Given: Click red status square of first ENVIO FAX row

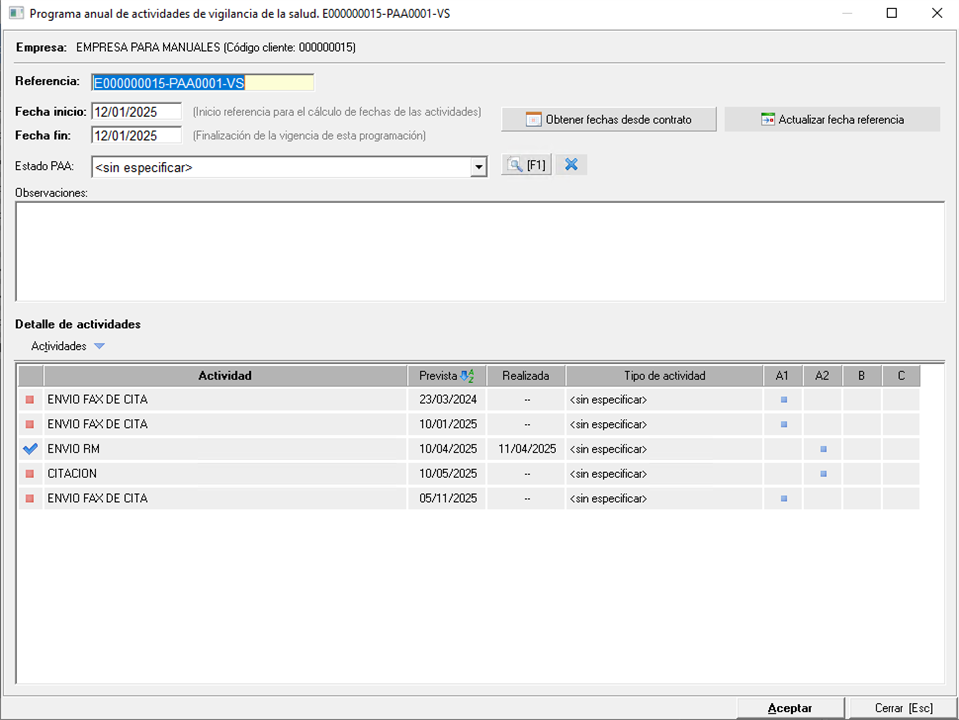Looking at the screenshot, I should [30, 400].
